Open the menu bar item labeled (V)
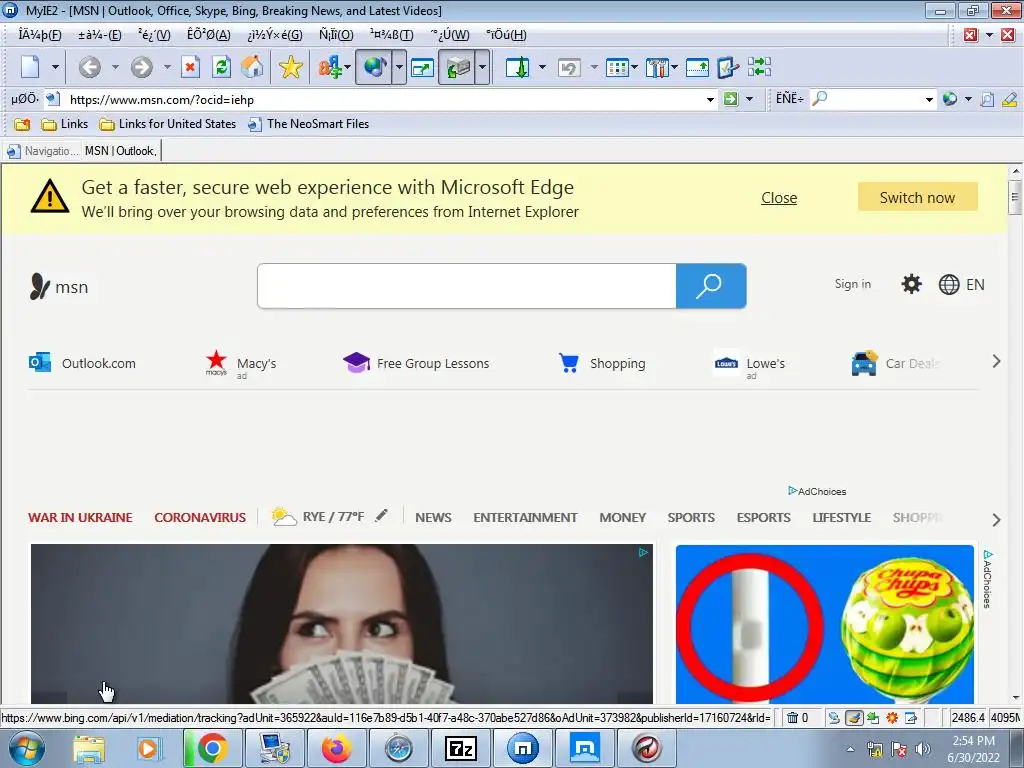1024x768 pixels. [154, 35]
